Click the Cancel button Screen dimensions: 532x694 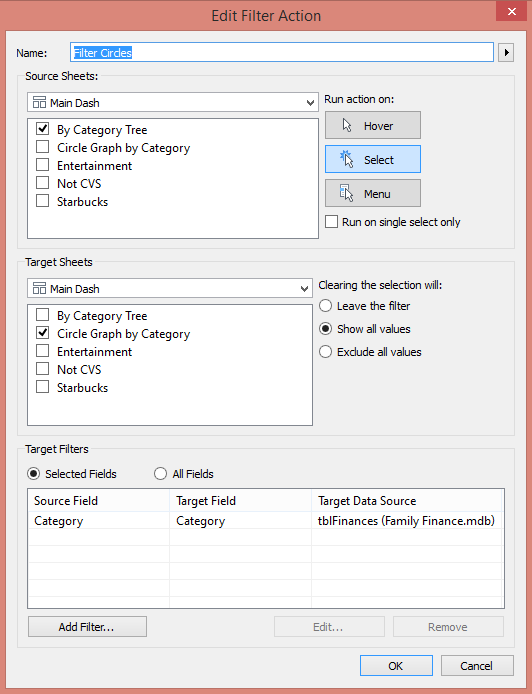[x=477, y=666]
